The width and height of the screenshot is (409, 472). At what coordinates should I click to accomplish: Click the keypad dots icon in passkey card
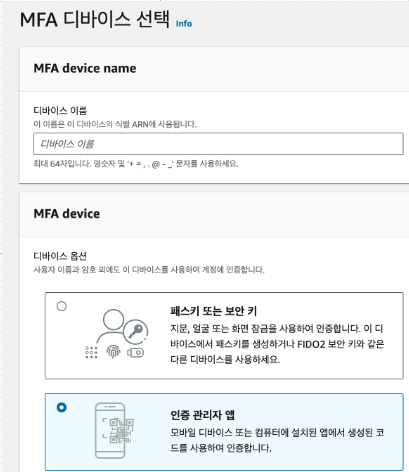click(91, 352)
